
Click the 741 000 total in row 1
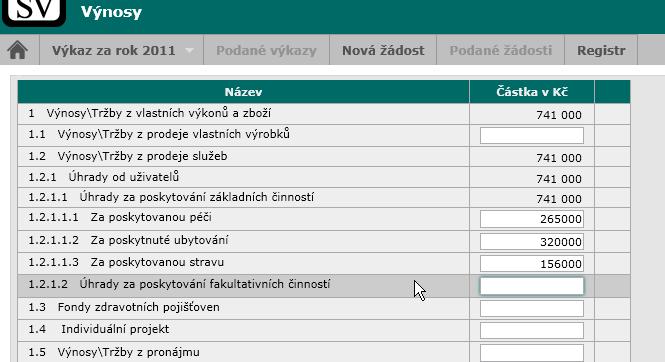[x=559, y=115]
